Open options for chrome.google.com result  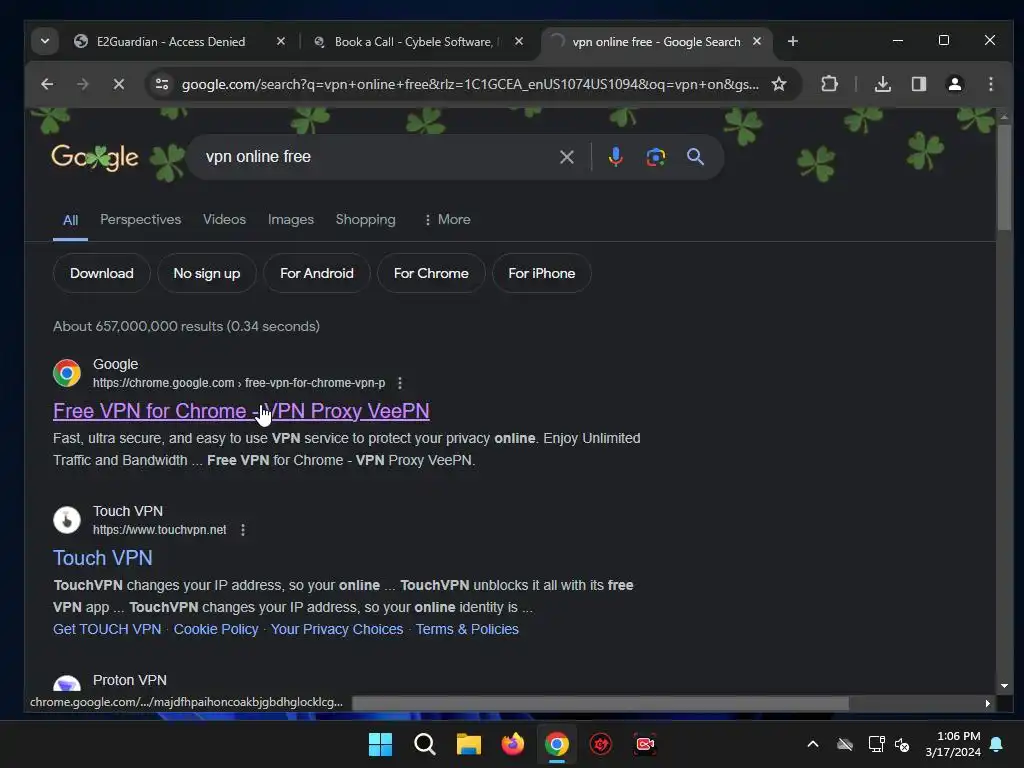(400, 383)
